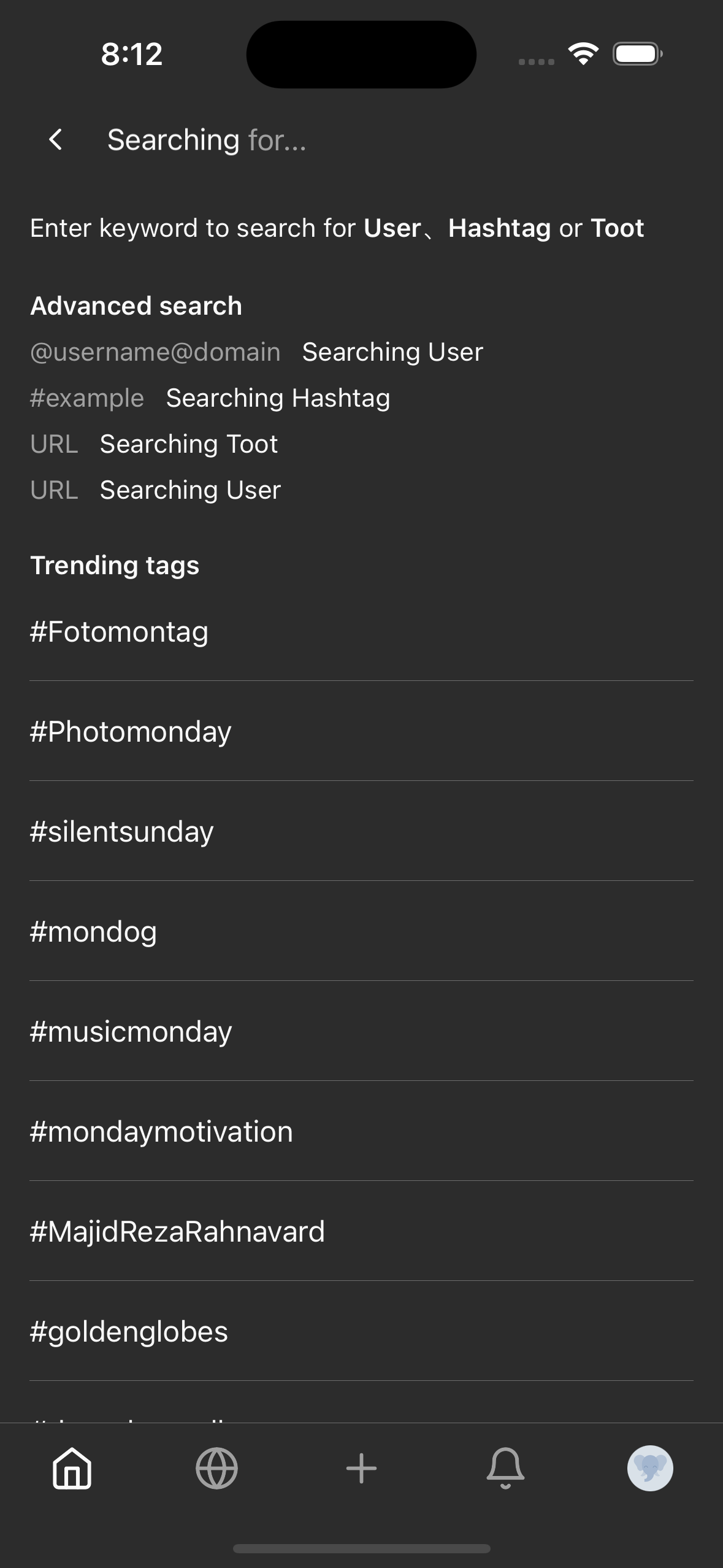Open the elephant avatar profile tab
Screen dimensions: 723x1568
pos(650,1468)
